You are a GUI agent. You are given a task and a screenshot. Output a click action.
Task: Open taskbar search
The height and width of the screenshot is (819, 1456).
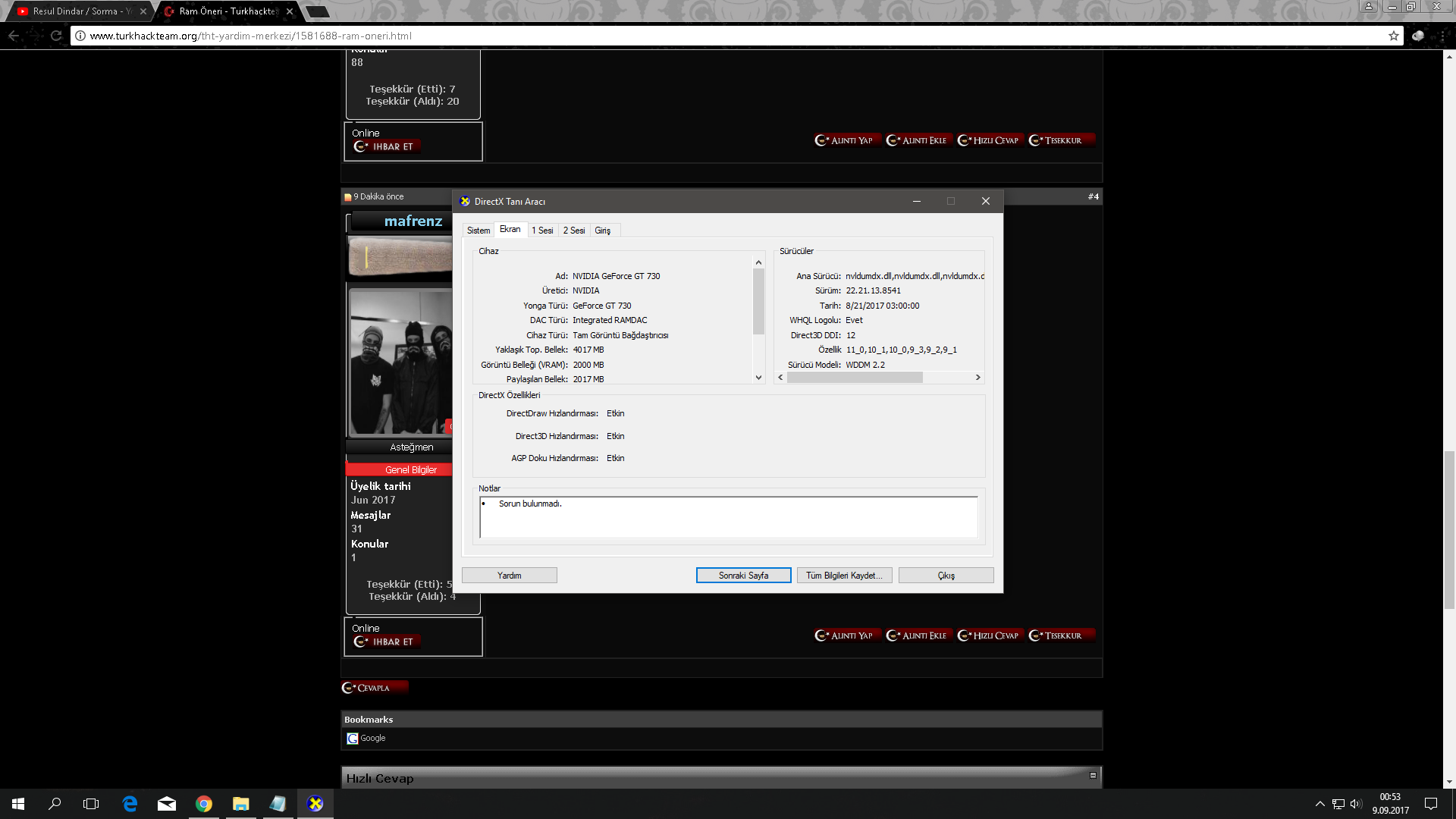55,804
